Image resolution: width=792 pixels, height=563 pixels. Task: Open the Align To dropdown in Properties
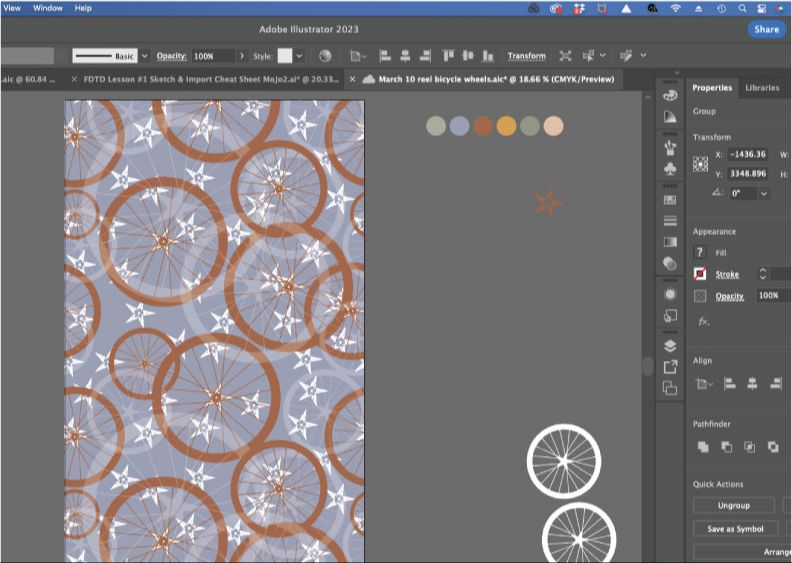(705, 383)
